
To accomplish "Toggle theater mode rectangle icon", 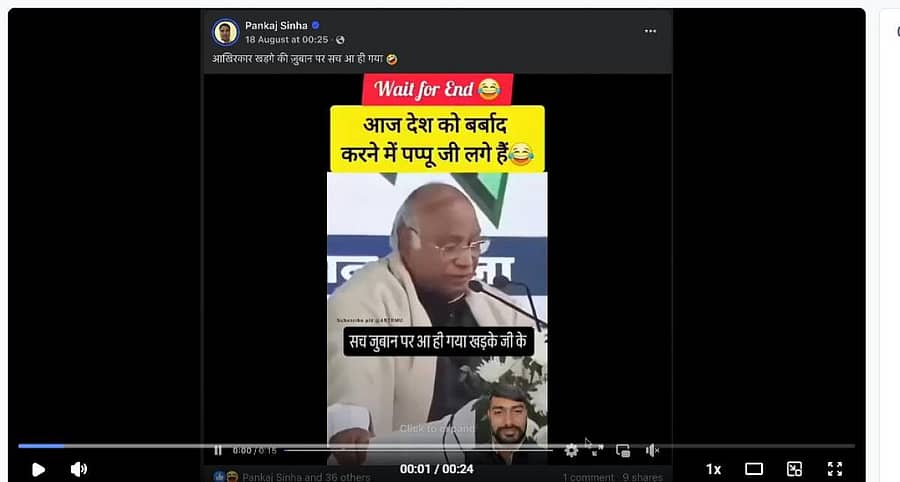I will [x=754, y=469].
